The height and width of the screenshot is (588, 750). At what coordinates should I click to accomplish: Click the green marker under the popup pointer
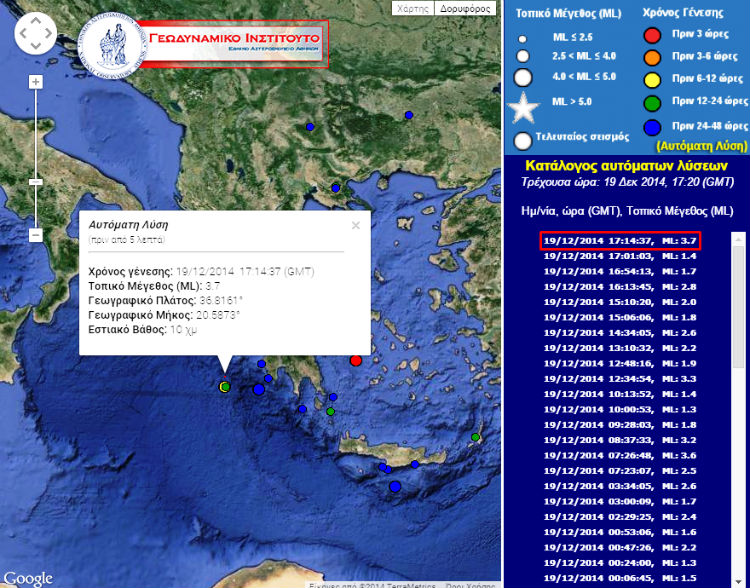(225, 386)
